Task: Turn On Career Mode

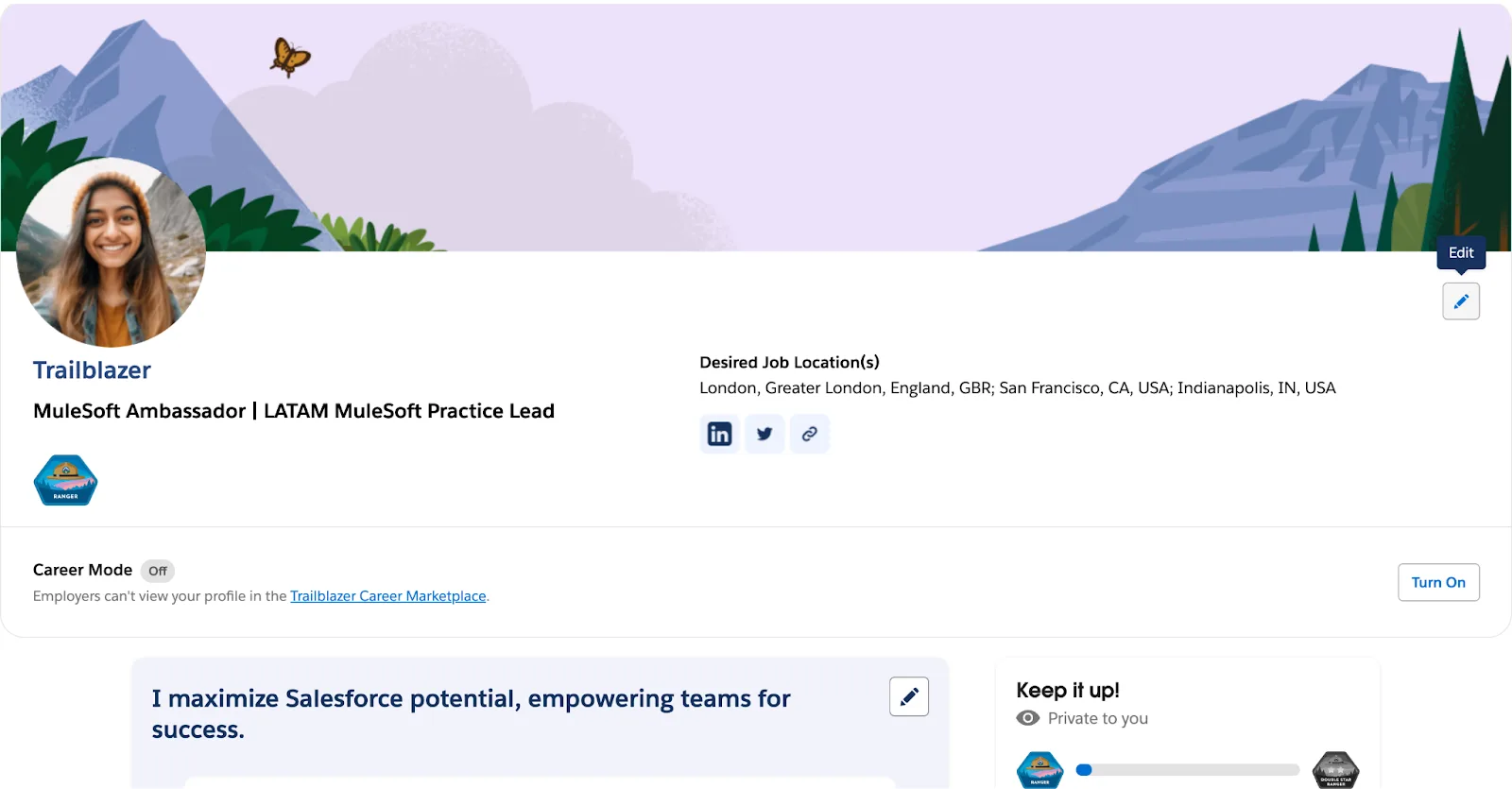Action: pyautogui.click(x=1438, y=582)
